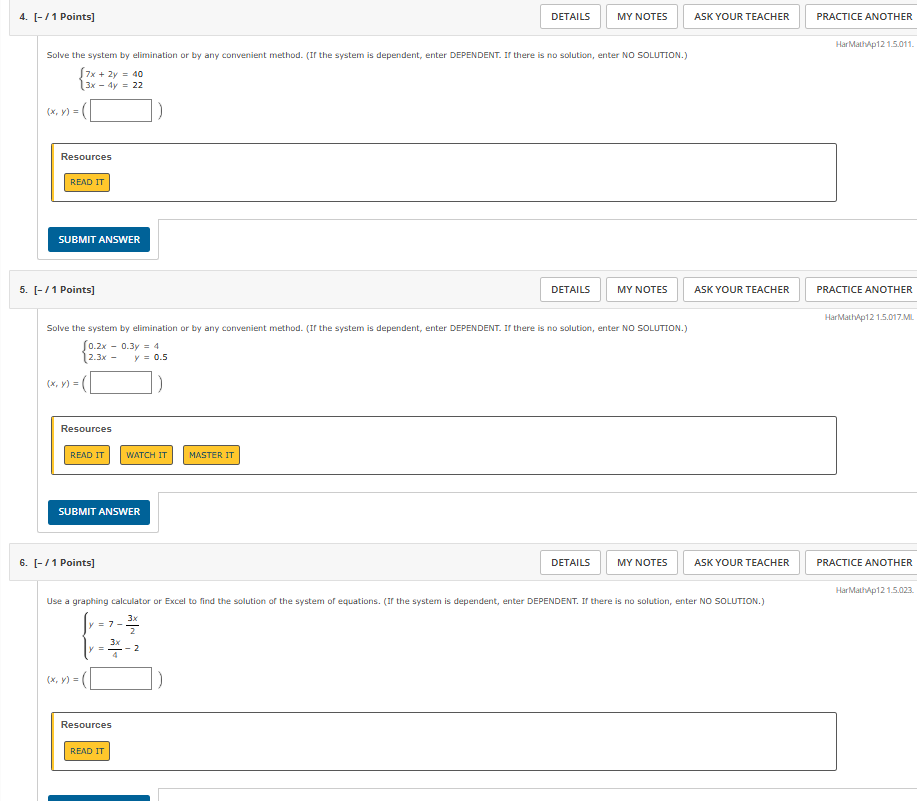Open READ IT resource for question 5
The height and width of the screenshot is (801, 917).
point(87,455)
